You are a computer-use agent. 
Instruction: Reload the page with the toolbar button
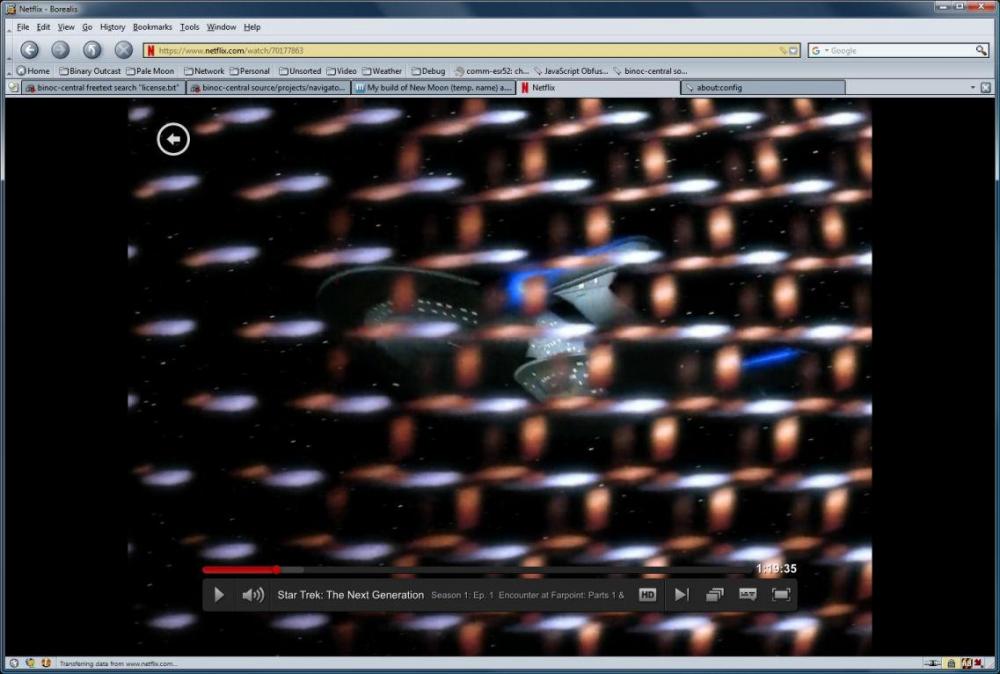92,50
